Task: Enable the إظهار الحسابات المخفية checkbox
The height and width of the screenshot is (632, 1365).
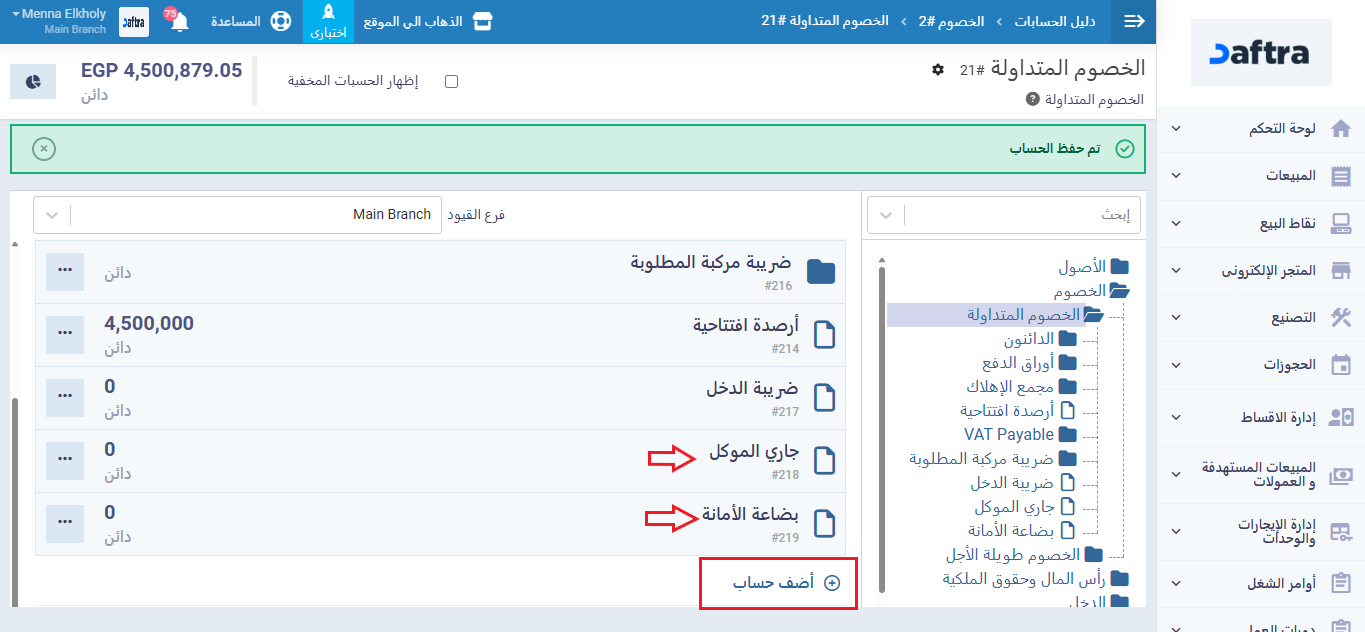Action: 451,82
